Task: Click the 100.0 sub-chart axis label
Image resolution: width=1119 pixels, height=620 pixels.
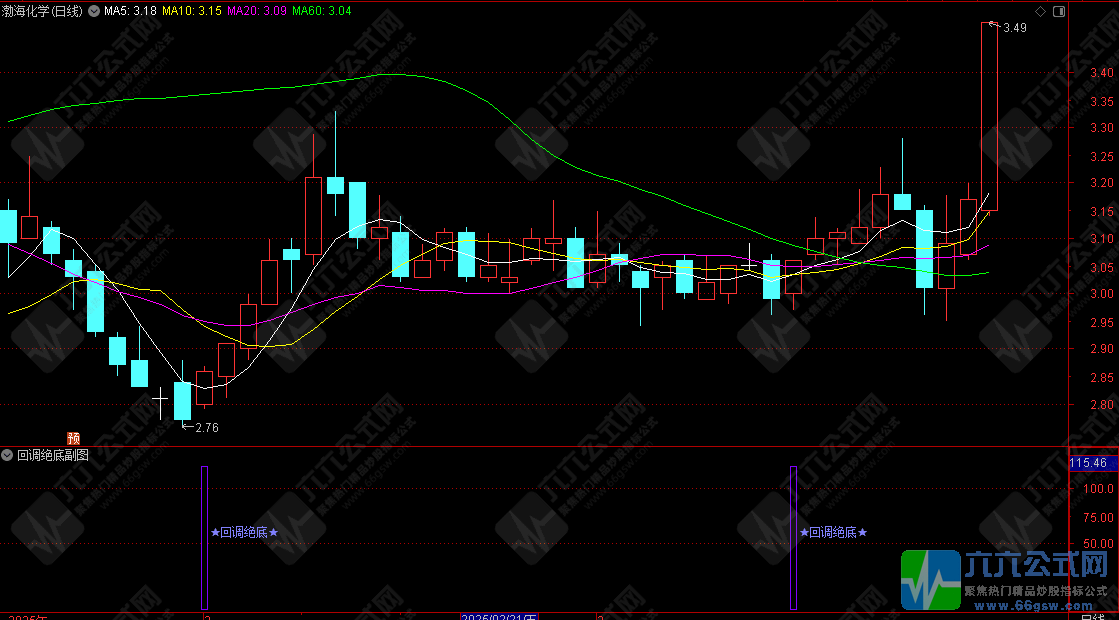Action: [1098, 489]
